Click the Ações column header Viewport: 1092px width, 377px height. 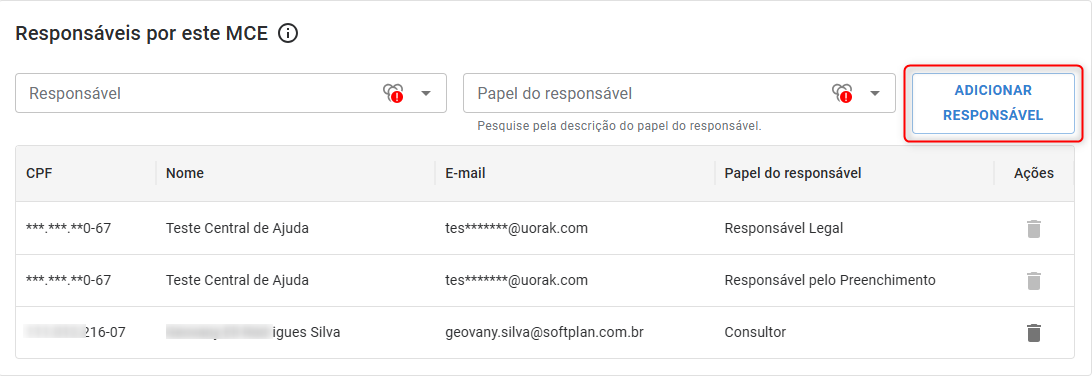pyautogui.click(x=1034, y=174)
